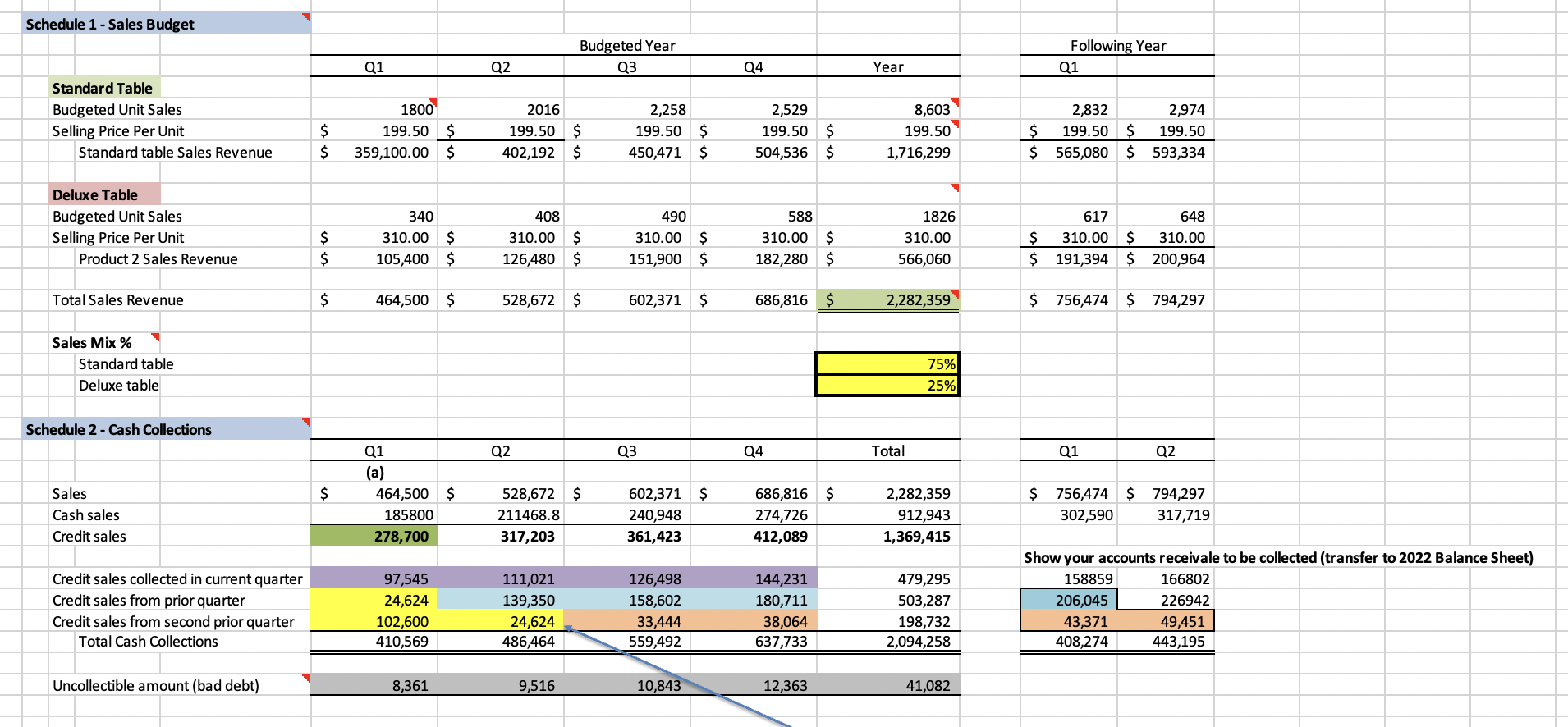Click the 'Total Cash Collections' row label
1568x727 pixels.
click(x=149, y=641)
